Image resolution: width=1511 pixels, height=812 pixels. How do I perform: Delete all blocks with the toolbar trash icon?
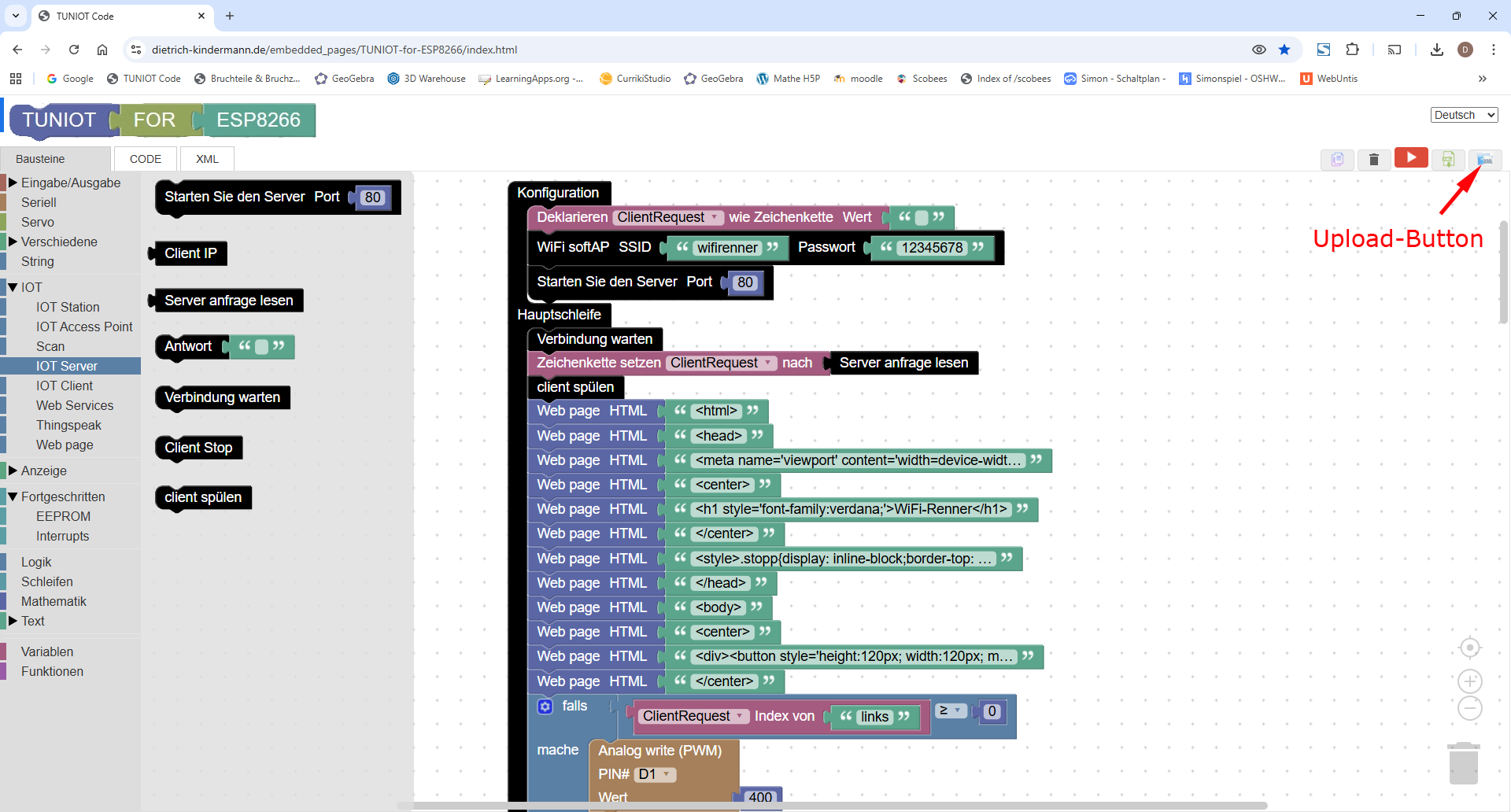1375,159
